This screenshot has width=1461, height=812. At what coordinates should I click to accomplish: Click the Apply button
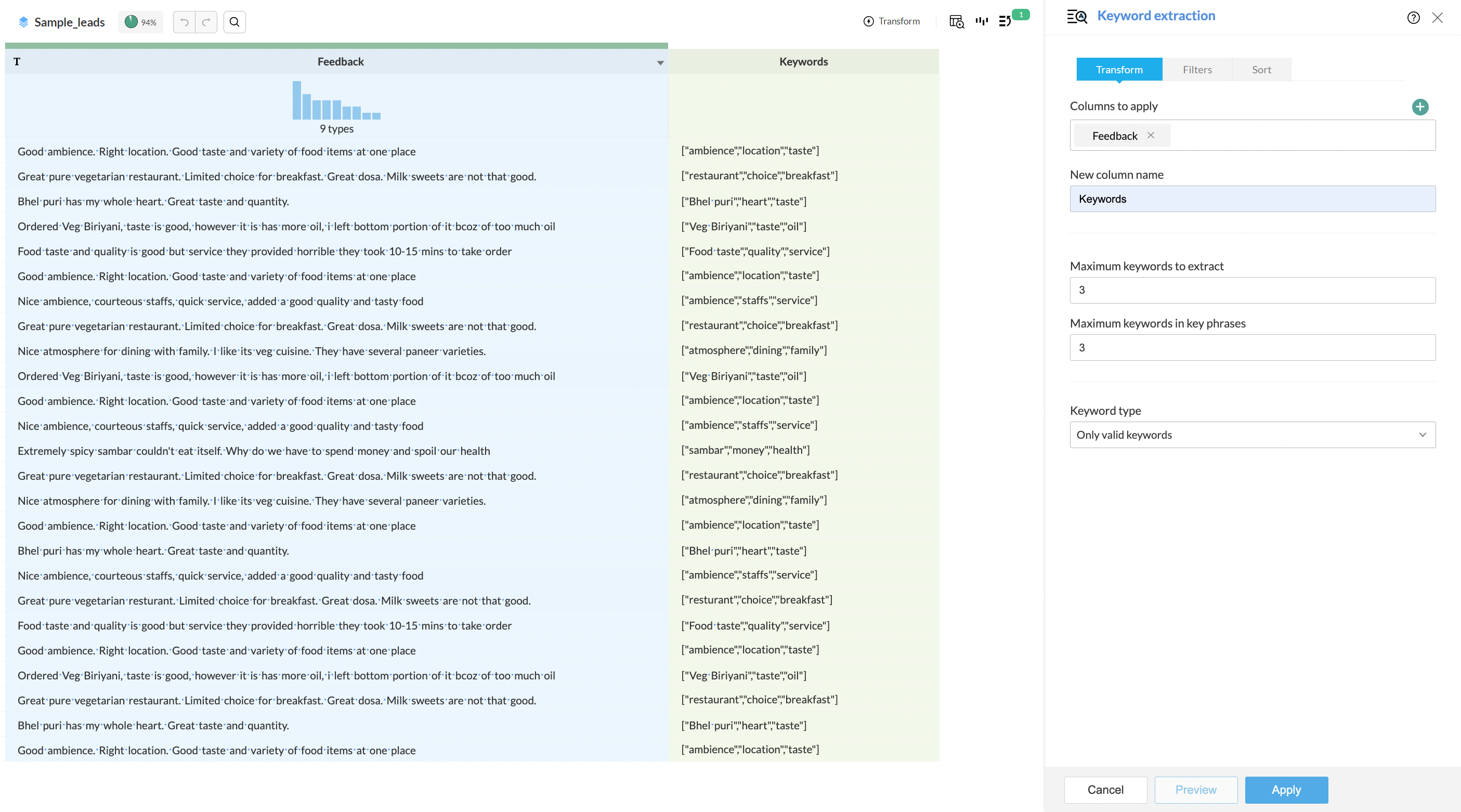[x=1286, y=790]
